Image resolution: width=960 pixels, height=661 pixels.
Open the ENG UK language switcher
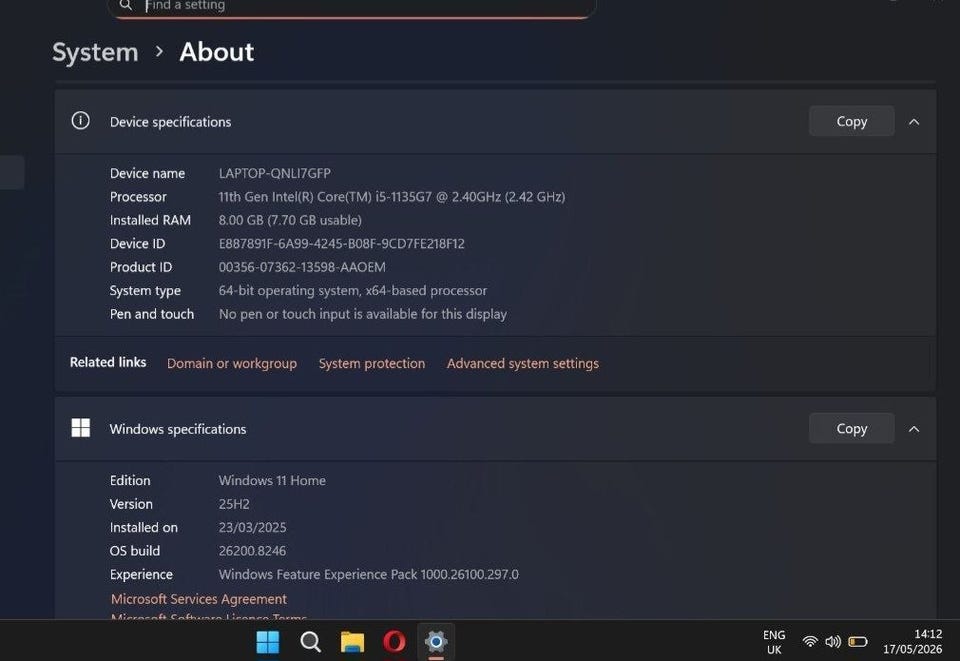(774, 642)
